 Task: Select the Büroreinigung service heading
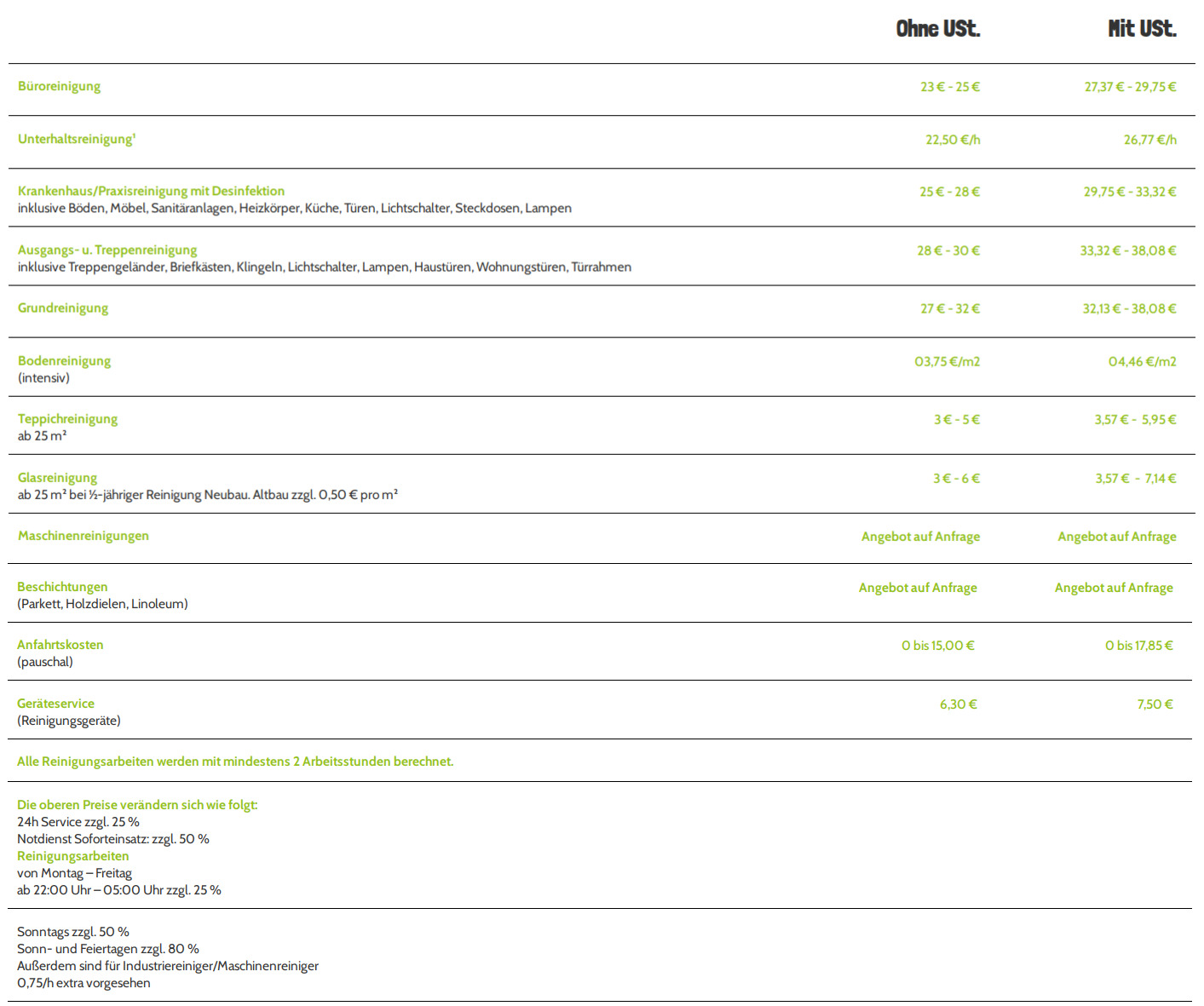59,86
